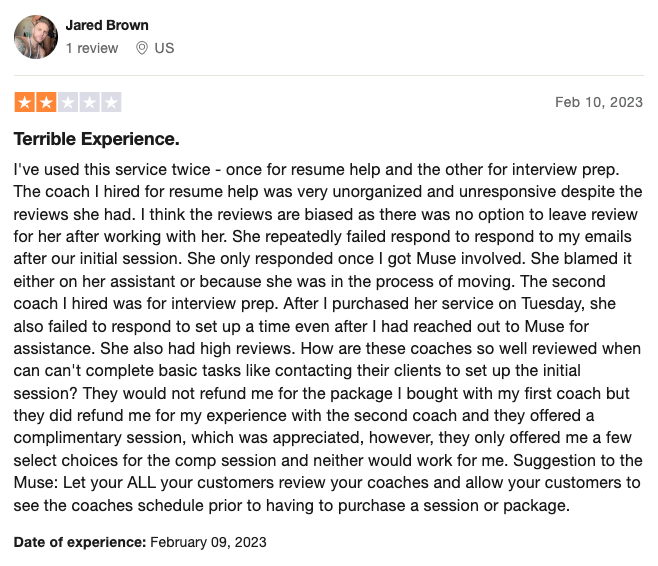658x566 pixels.
Task: Click the February 09, 2023 experience date
Action: pyautogui.click(x=208, y=542)
